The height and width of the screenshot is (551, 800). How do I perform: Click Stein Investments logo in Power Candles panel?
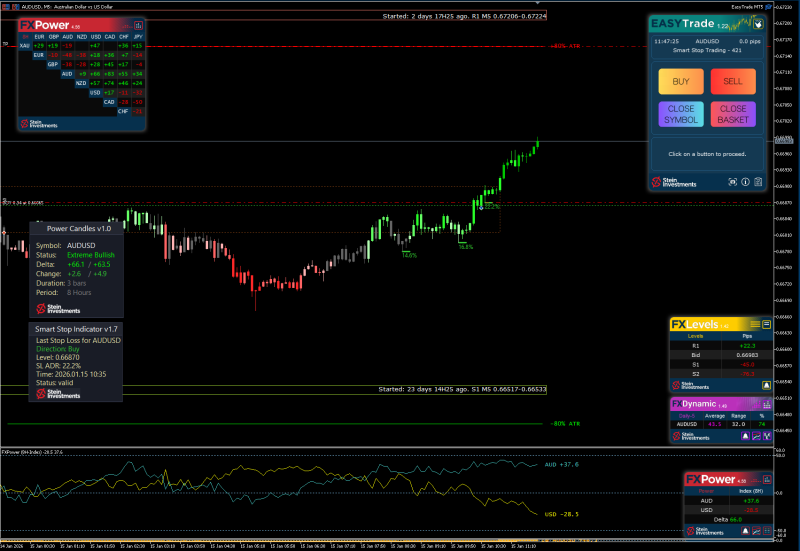coord(58,309)
